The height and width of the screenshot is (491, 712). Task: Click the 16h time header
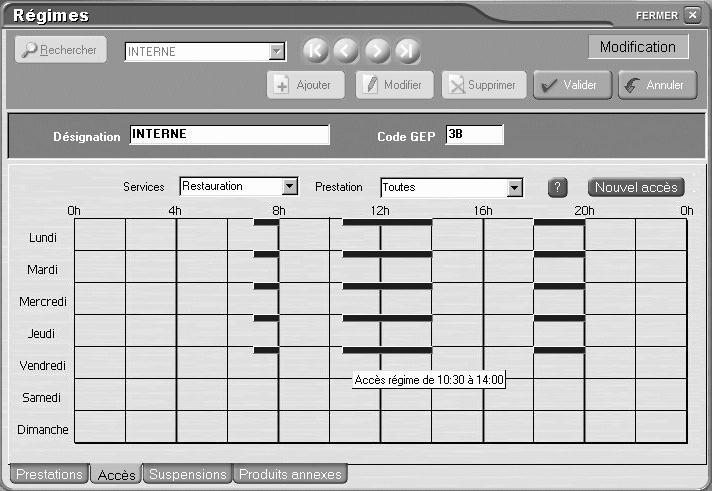tap(483, 211)
